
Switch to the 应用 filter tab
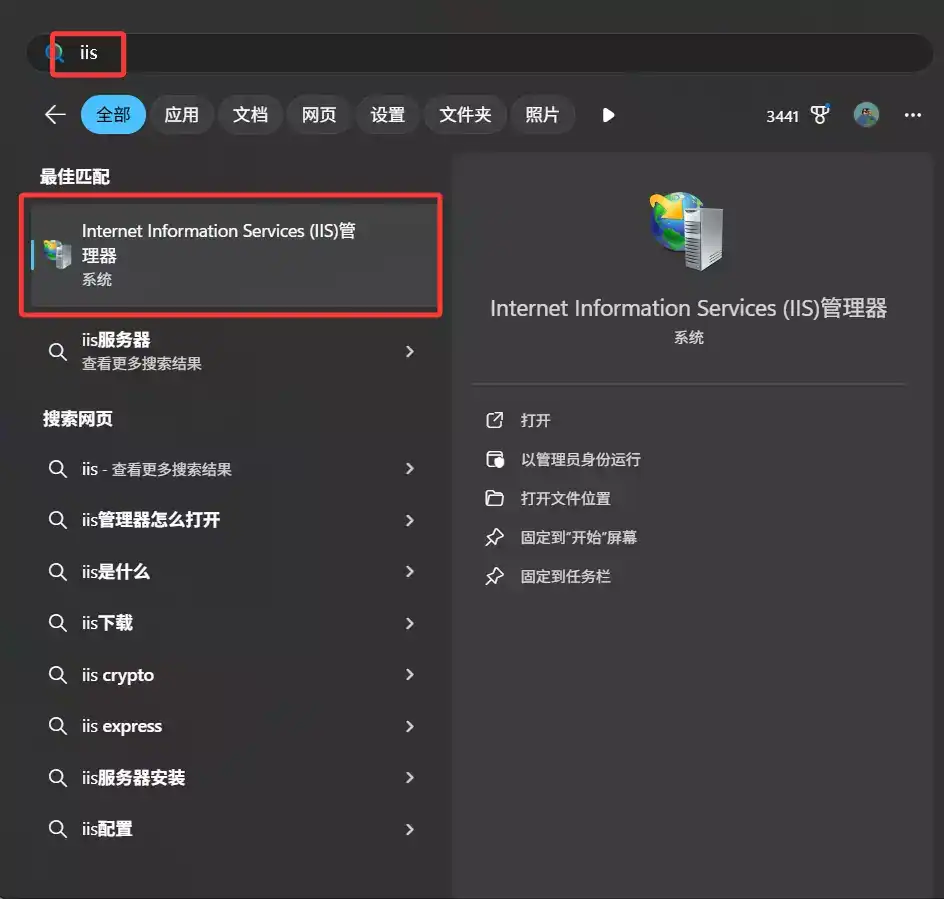tap(182, 114)
